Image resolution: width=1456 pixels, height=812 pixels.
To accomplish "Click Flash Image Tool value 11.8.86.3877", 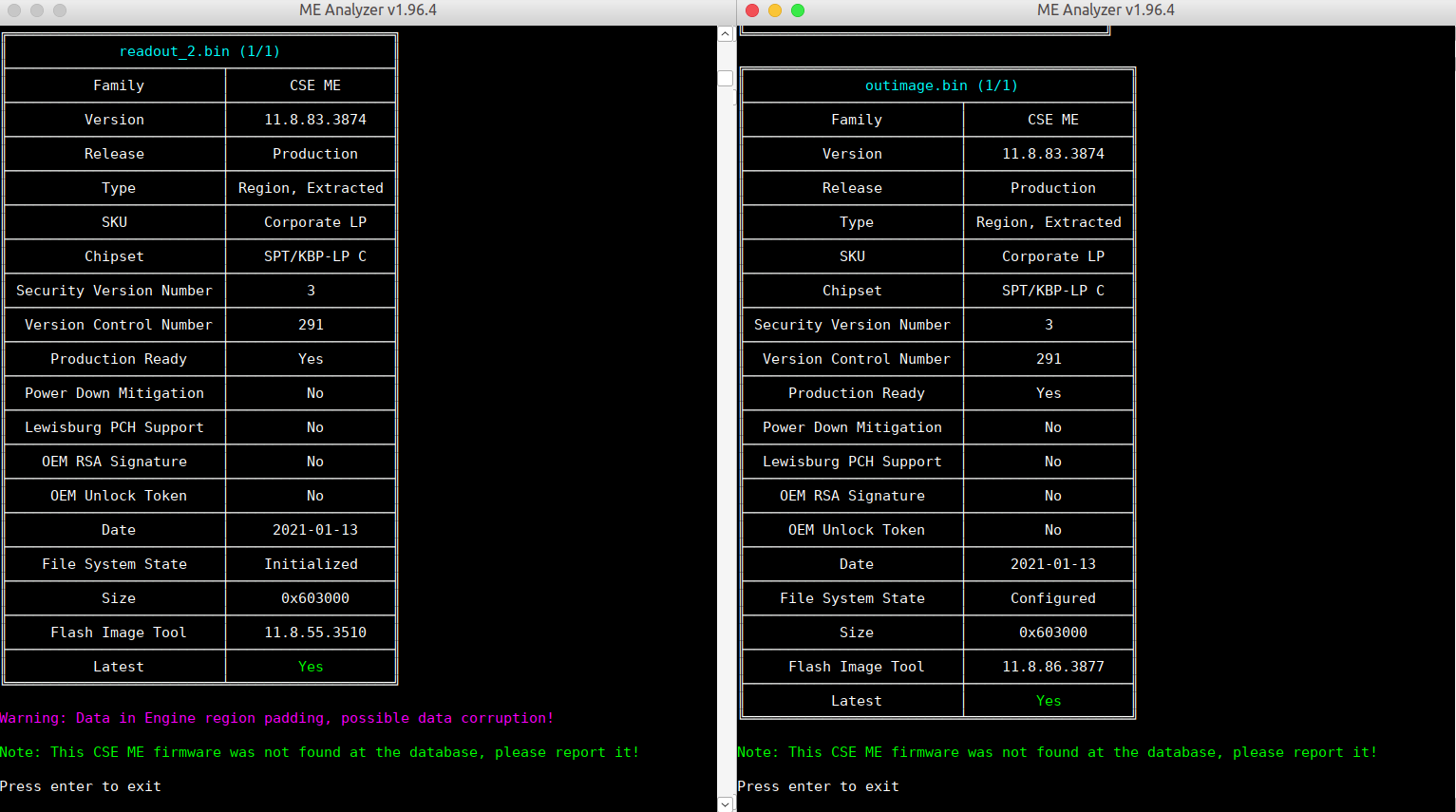I will pos(1053,667).
